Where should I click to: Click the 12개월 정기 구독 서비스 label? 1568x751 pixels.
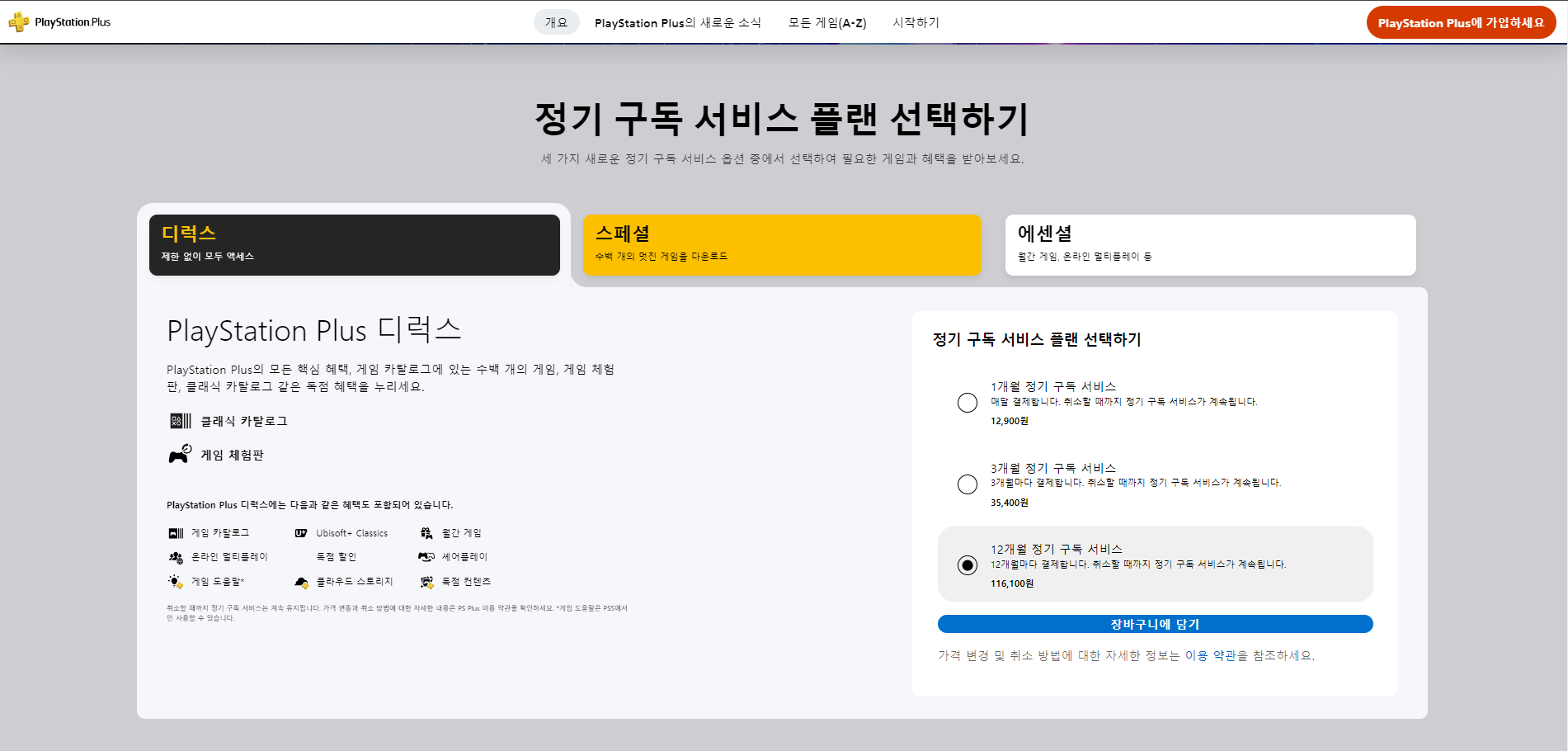1057,549
